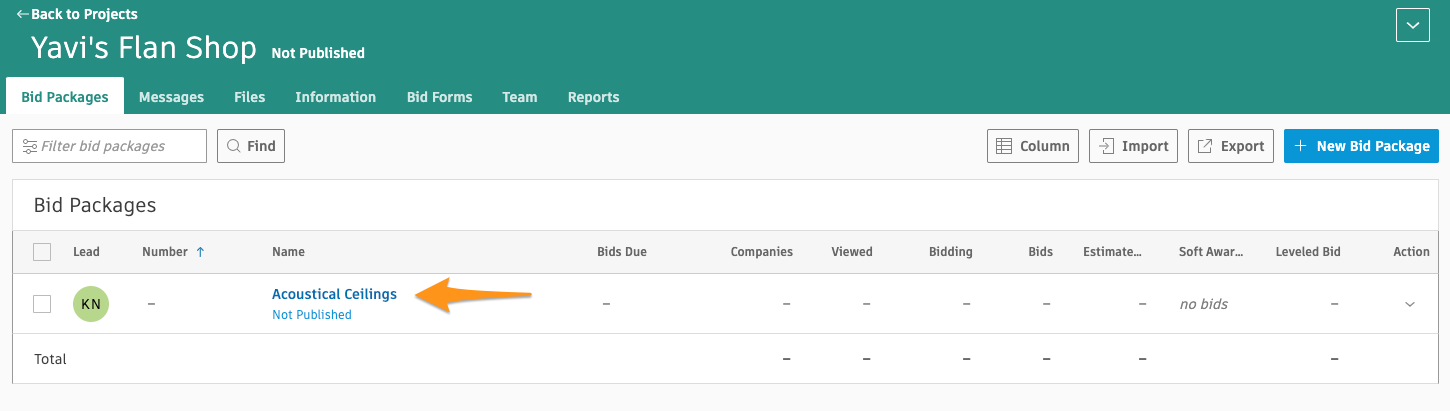Open the Acoustical Ceilings bid package
The image size is (1450, 411).
[334, 294]
